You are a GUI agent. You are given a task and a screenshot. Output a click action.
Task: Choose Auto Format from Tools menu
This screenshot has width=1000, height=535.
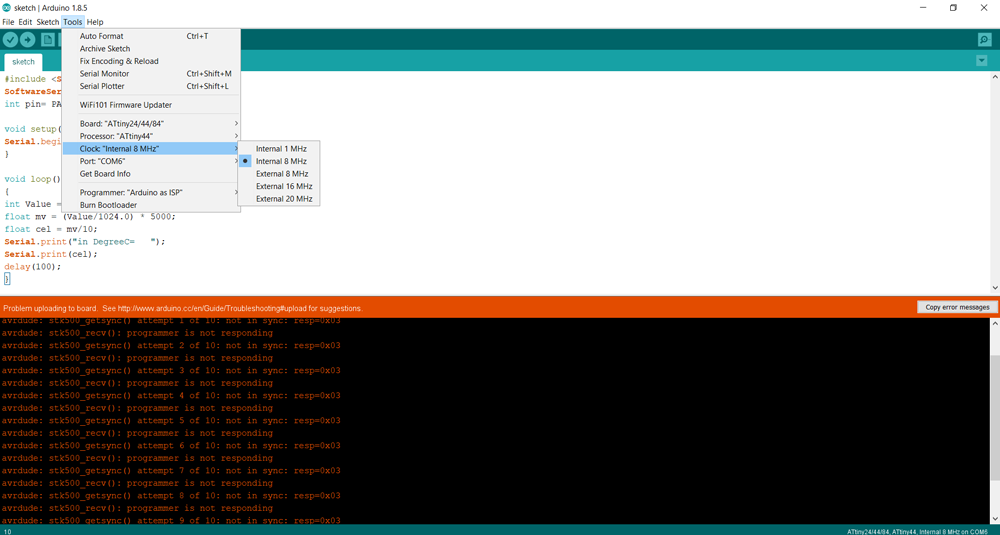[151, 36]
